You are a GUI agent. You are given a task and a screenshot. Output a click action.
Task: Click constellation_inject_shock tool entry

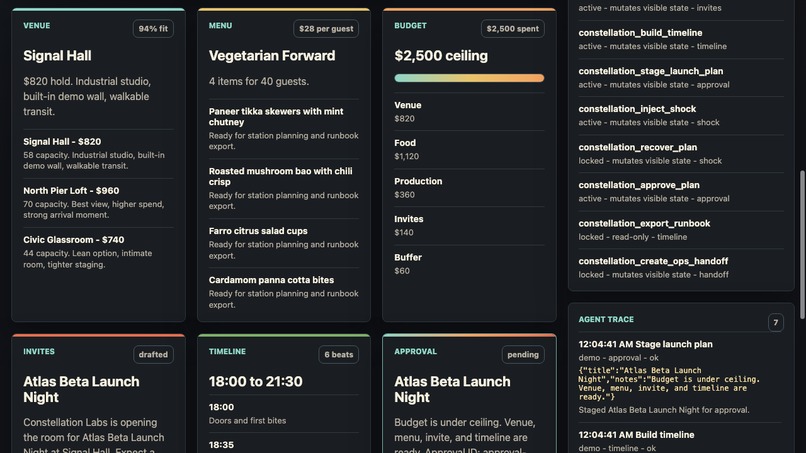point(681,116)
